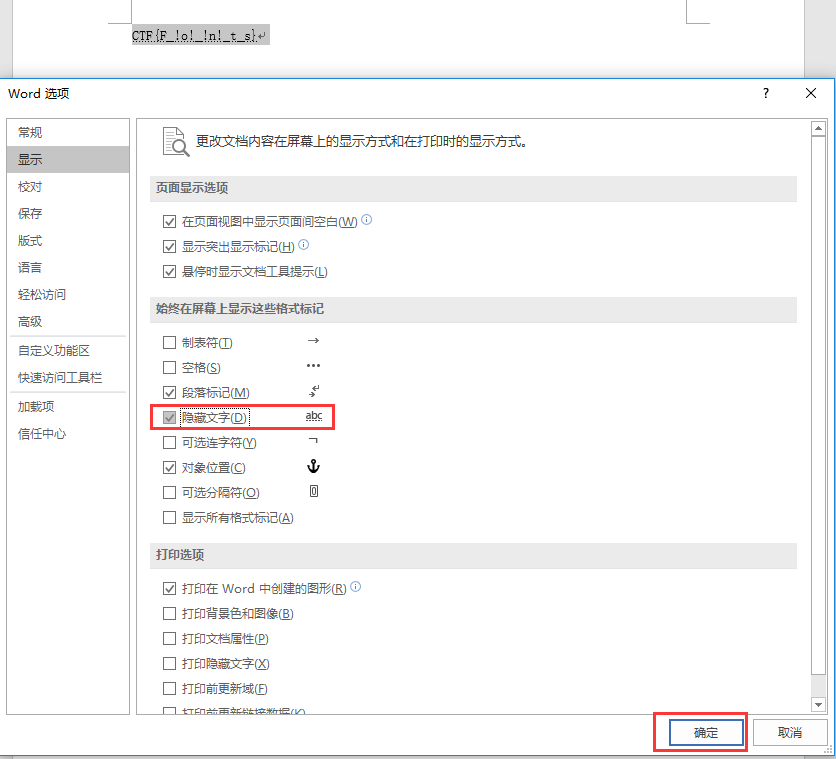Toggle the 隐藏文字 checkbox
This screenshot has height=759, width=836.
tap(169, 417)
